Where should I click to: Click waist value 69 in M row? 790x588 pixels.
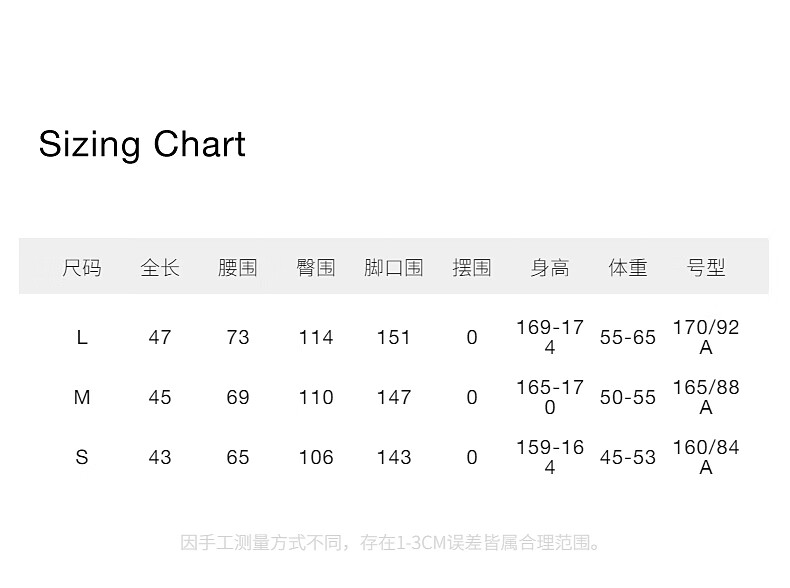(238, 397)
